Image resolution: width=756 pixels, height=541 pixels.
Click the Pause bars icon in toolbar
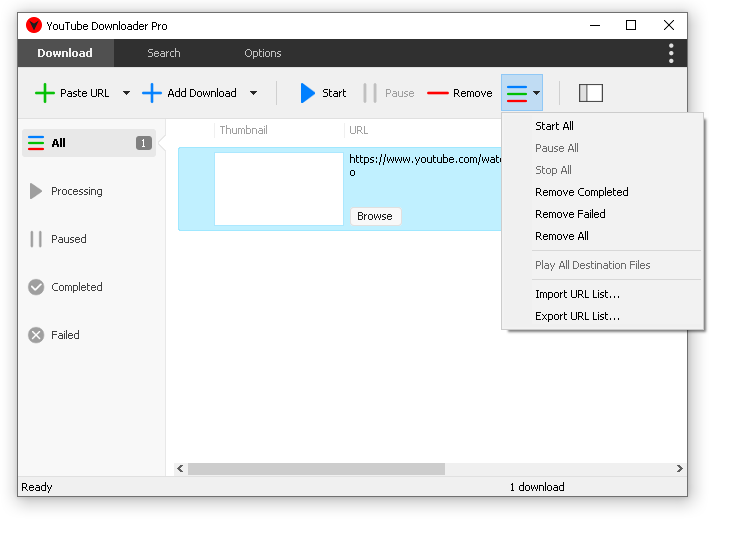(x=370, y=93)
